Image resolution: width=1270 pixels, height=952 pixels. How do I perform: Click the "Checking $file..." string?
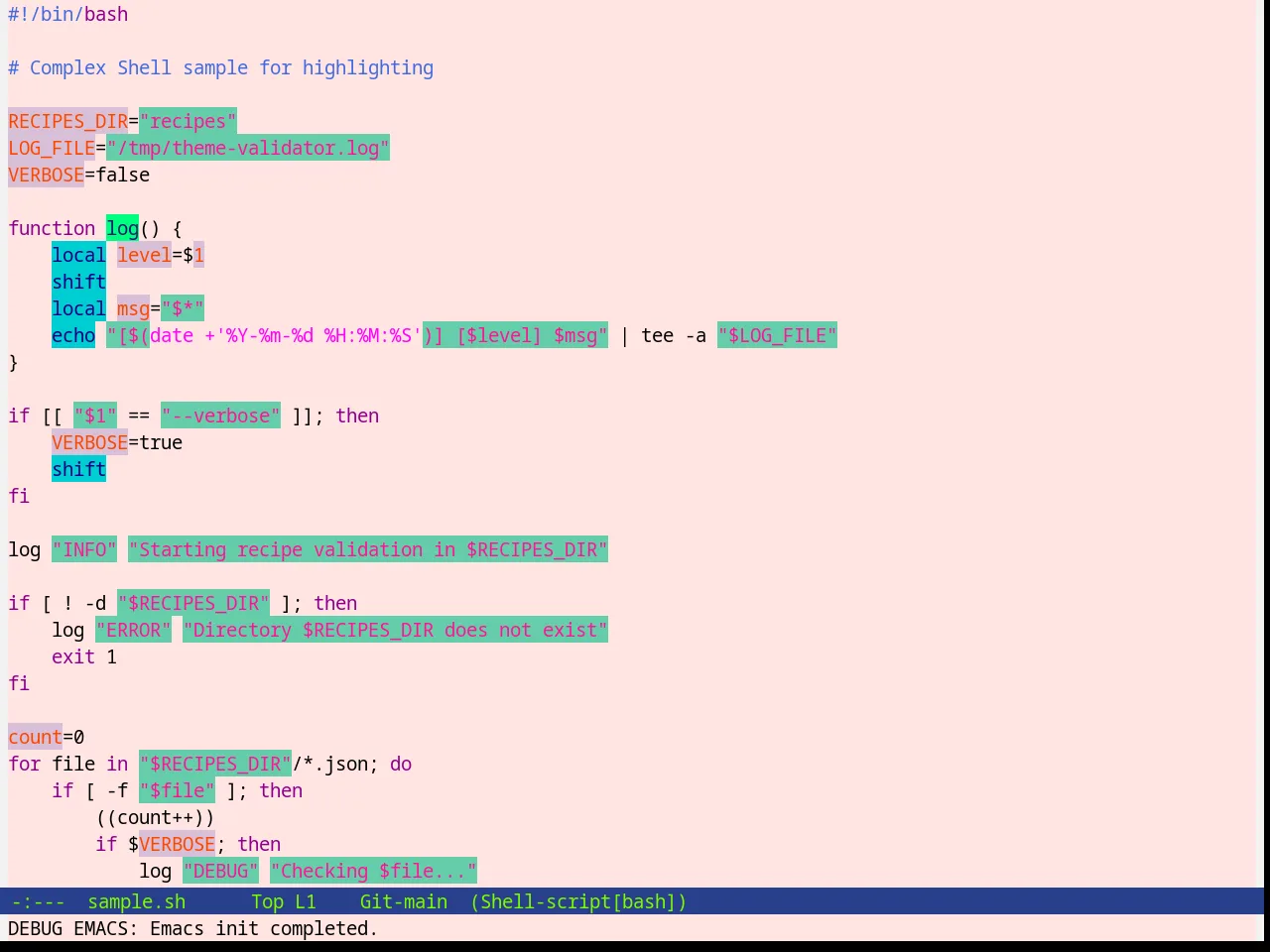373,871
